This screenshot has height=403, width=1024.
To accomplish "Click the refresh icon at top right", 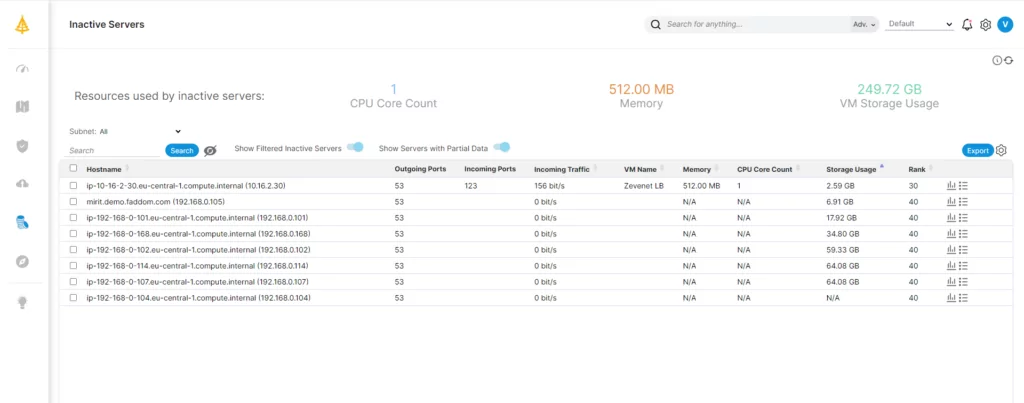I will 1008,60.
